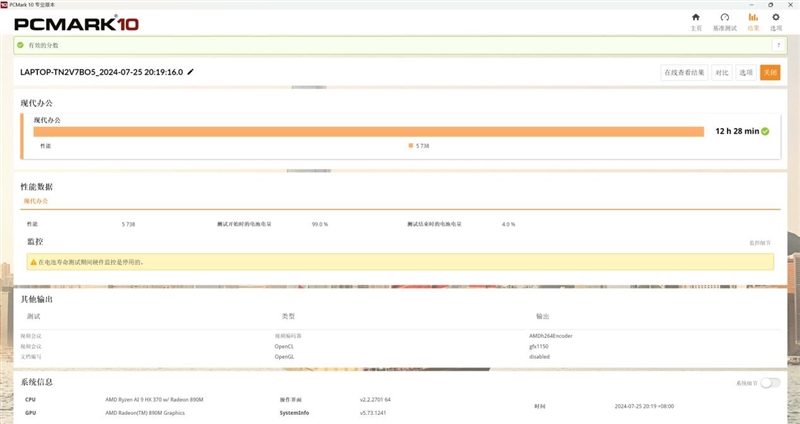Click the 5 738 score beside the legend

coord(422,146)
